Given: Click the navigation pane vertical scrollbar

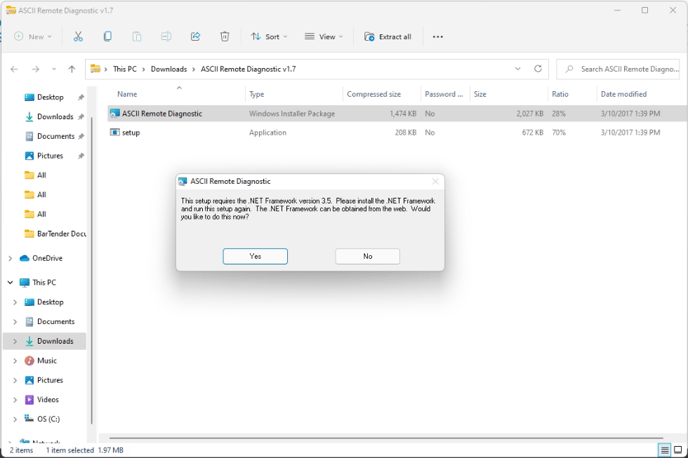Looking at the screenshot, I should coord(92,270).
